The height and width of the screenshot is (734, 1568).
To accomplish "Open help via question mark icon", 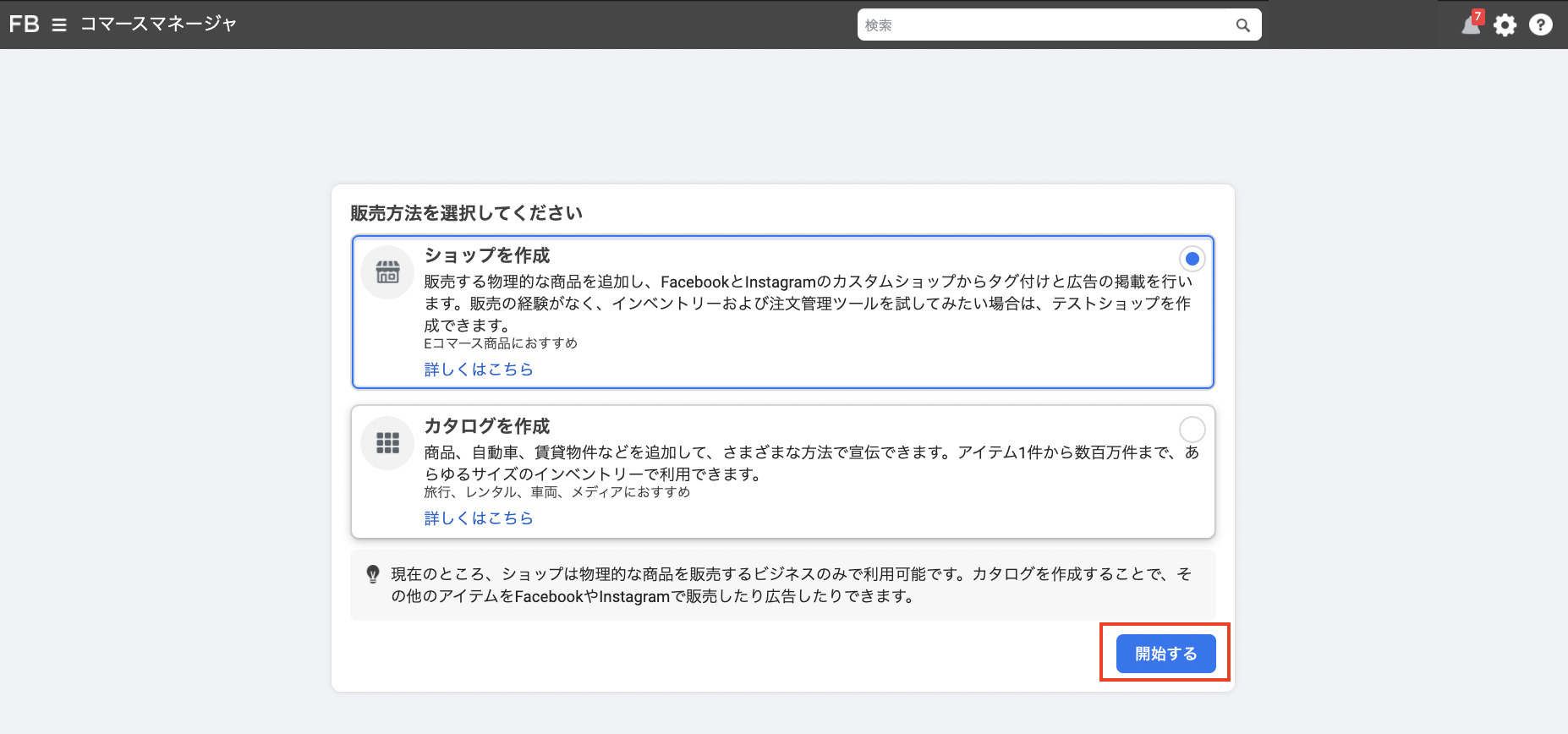I will (x=1541, y=25).
